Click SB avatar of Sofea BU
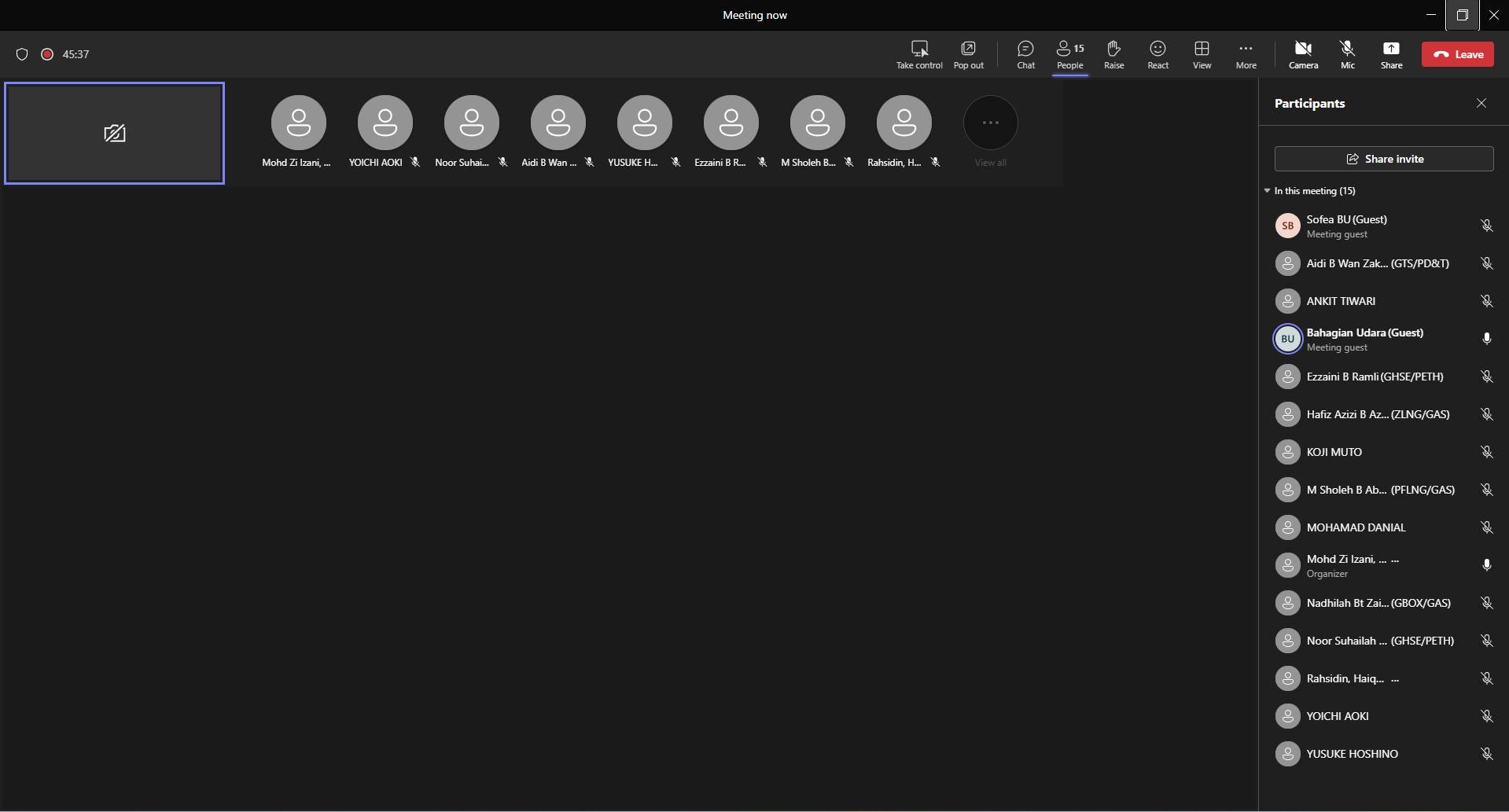This screenshot has height=812, width=1509. tap(1287, 226)
